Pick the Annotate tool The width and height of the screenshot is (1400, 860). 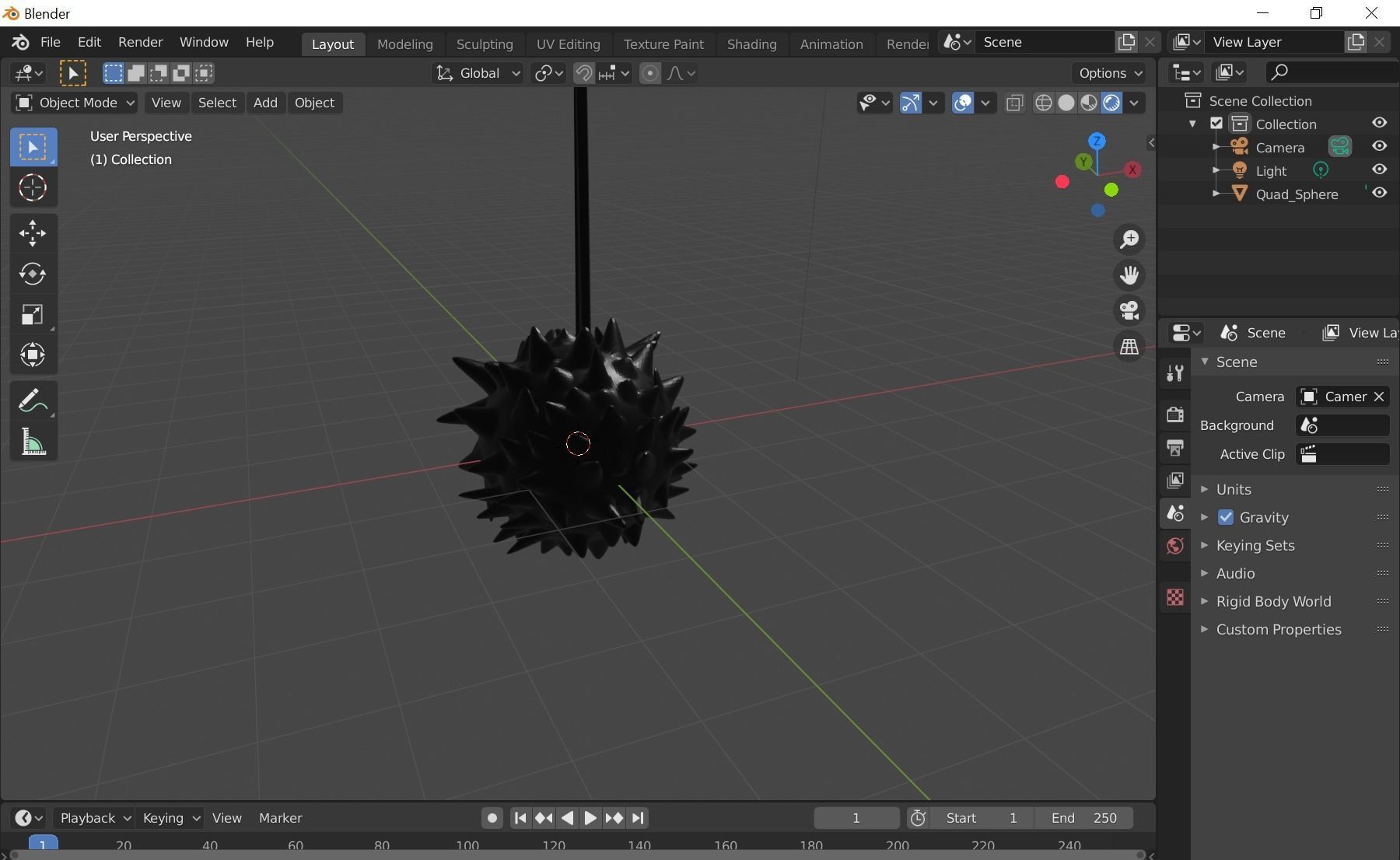click(33, 399)
